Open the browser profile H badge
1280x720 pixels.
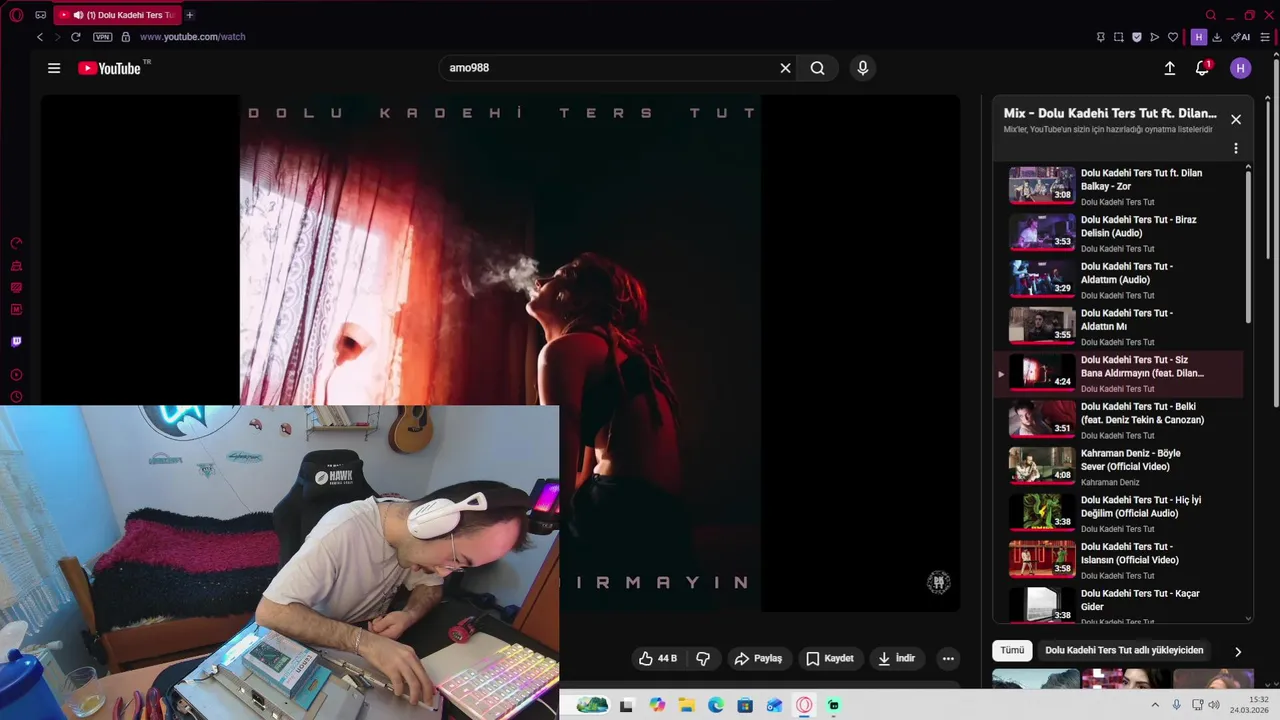1198,37
